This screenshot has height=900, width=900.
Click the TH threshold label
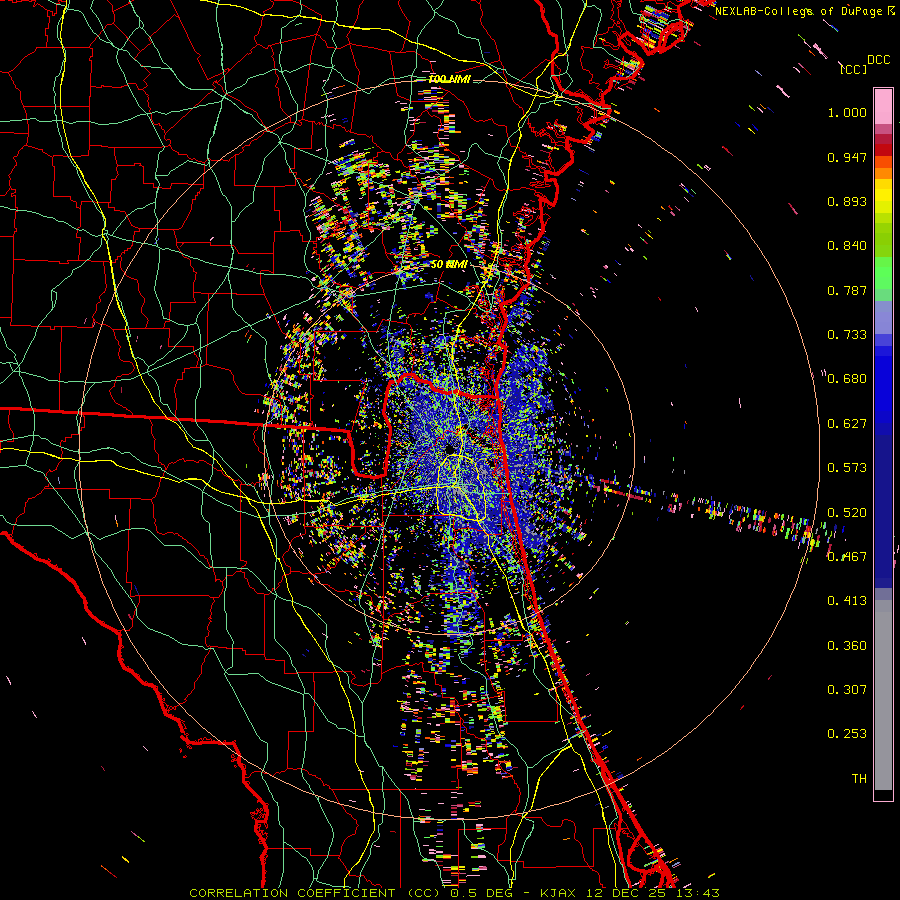(x=859, y=779)
